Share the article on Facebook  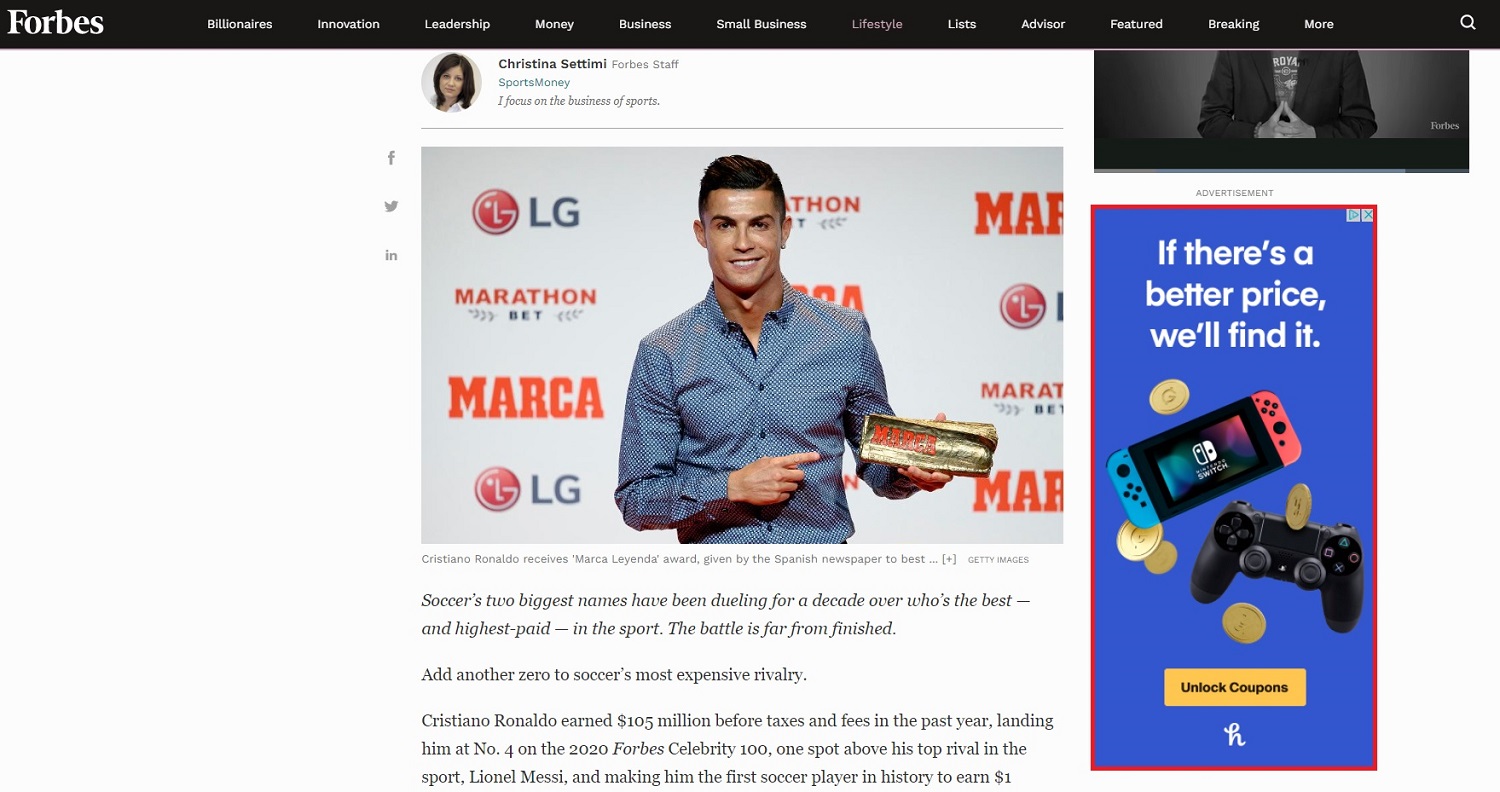point(391,157)
